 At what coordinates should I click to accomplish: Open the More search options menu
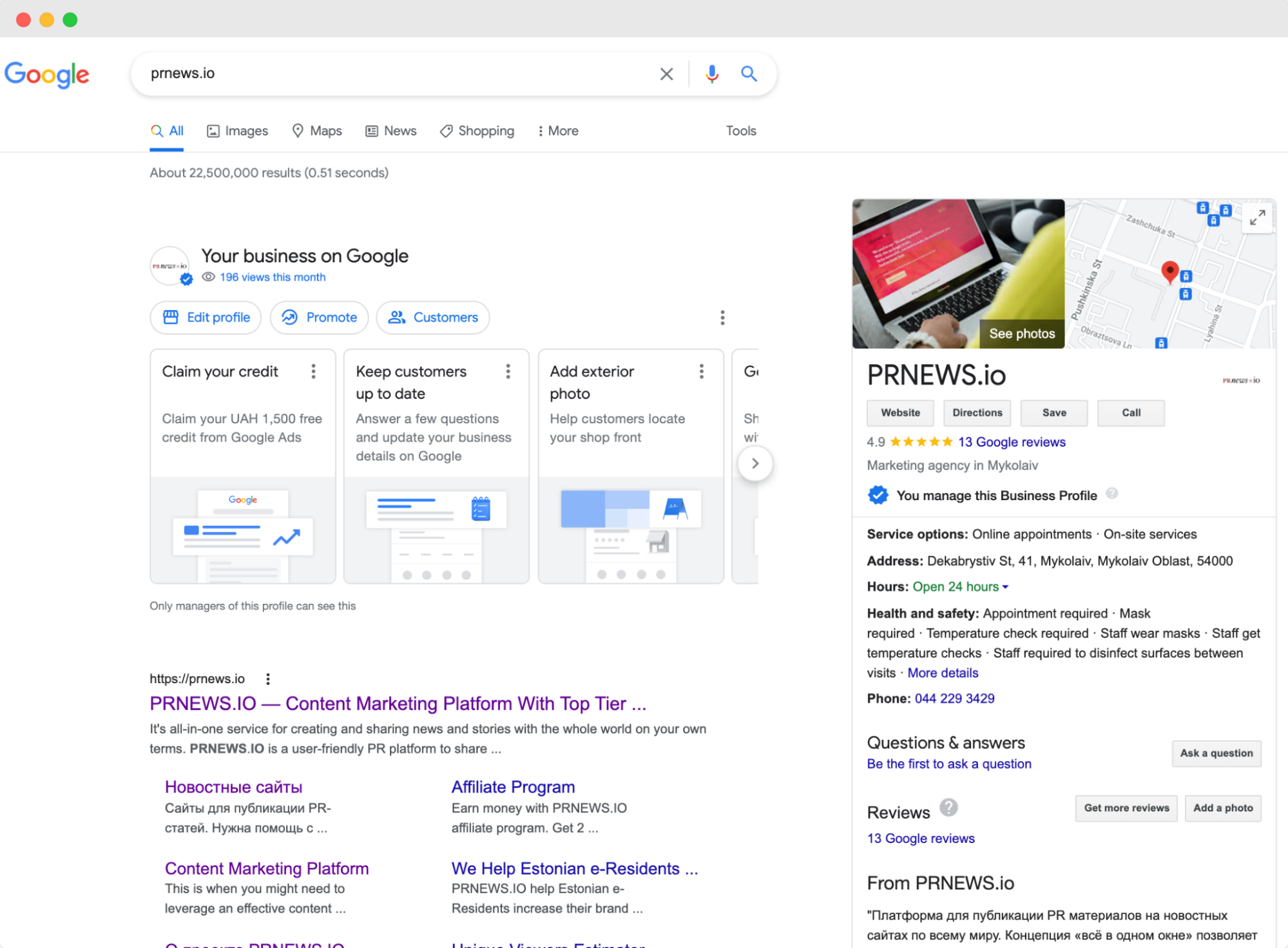click(558, 131)
